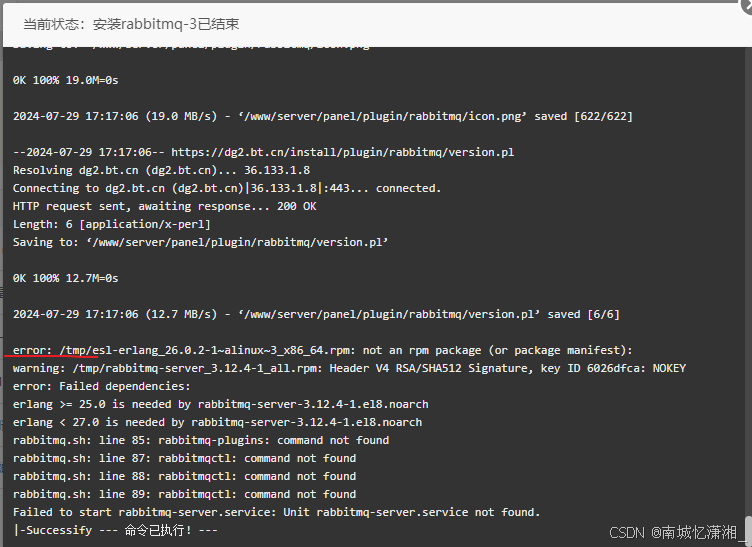Click the 'Failed to start rabbitmq-server.service' line
This screenshot has width=752, height=547.
(x=276, y=512)
